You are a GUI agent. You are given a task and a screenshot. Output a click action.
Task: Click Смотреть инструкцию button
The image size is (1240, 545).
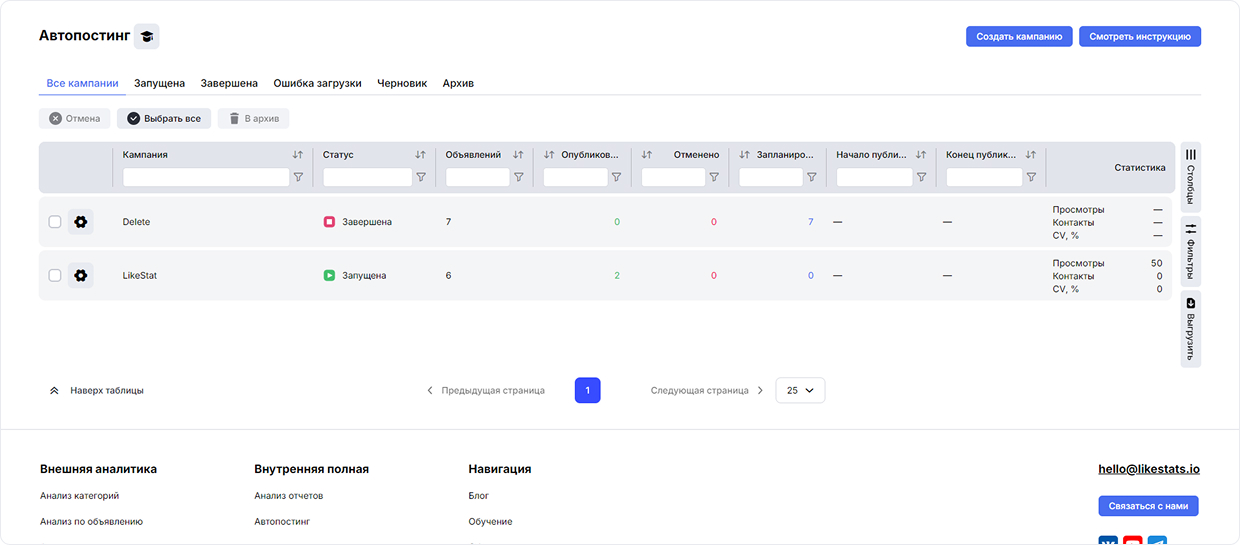[1139, 36]
